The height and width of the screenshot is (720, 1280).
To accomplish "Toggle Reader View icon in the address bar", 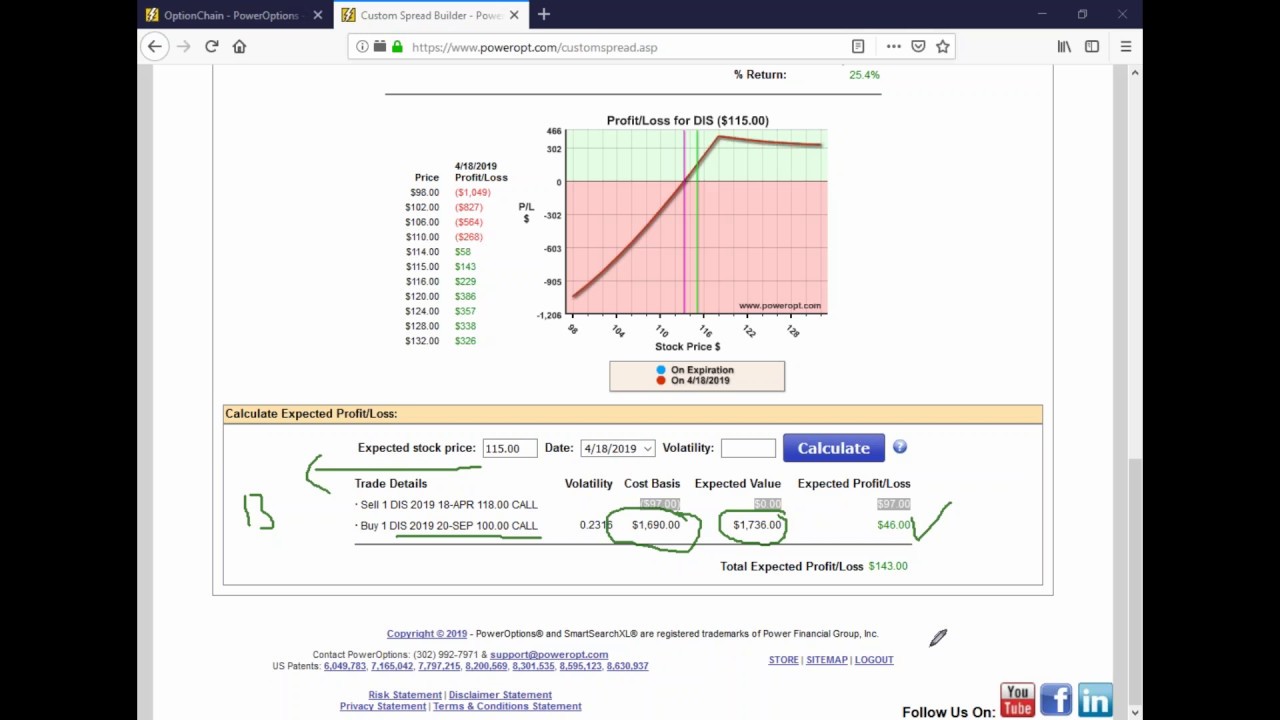I will [858, 47].
